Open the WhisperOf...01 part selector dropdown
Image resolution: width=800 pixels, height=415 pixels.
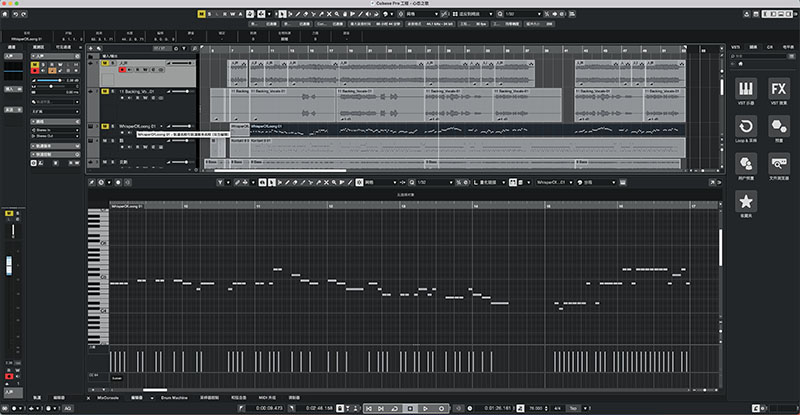tap(554, 182)
